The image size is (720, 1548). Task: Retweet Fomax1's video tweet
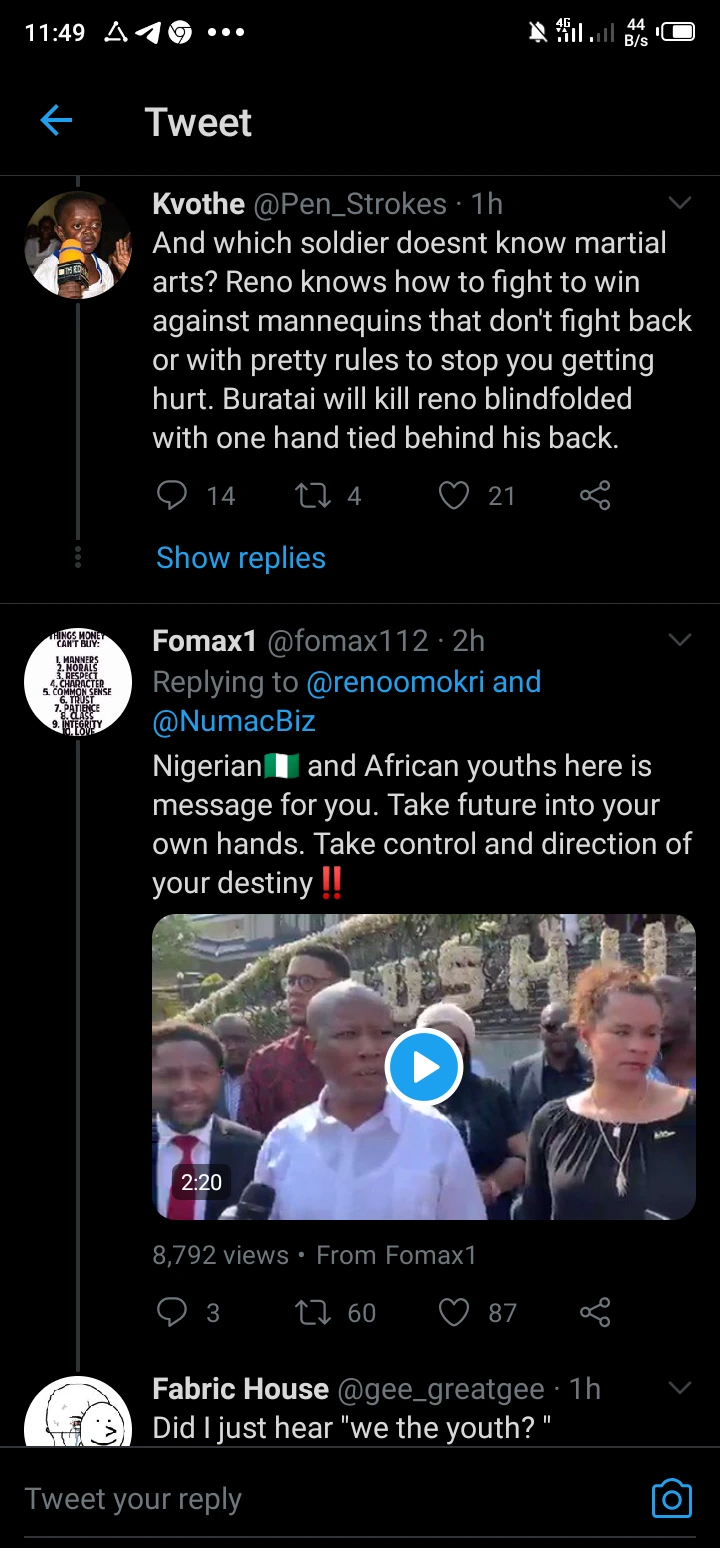(x=314, y=1312)
